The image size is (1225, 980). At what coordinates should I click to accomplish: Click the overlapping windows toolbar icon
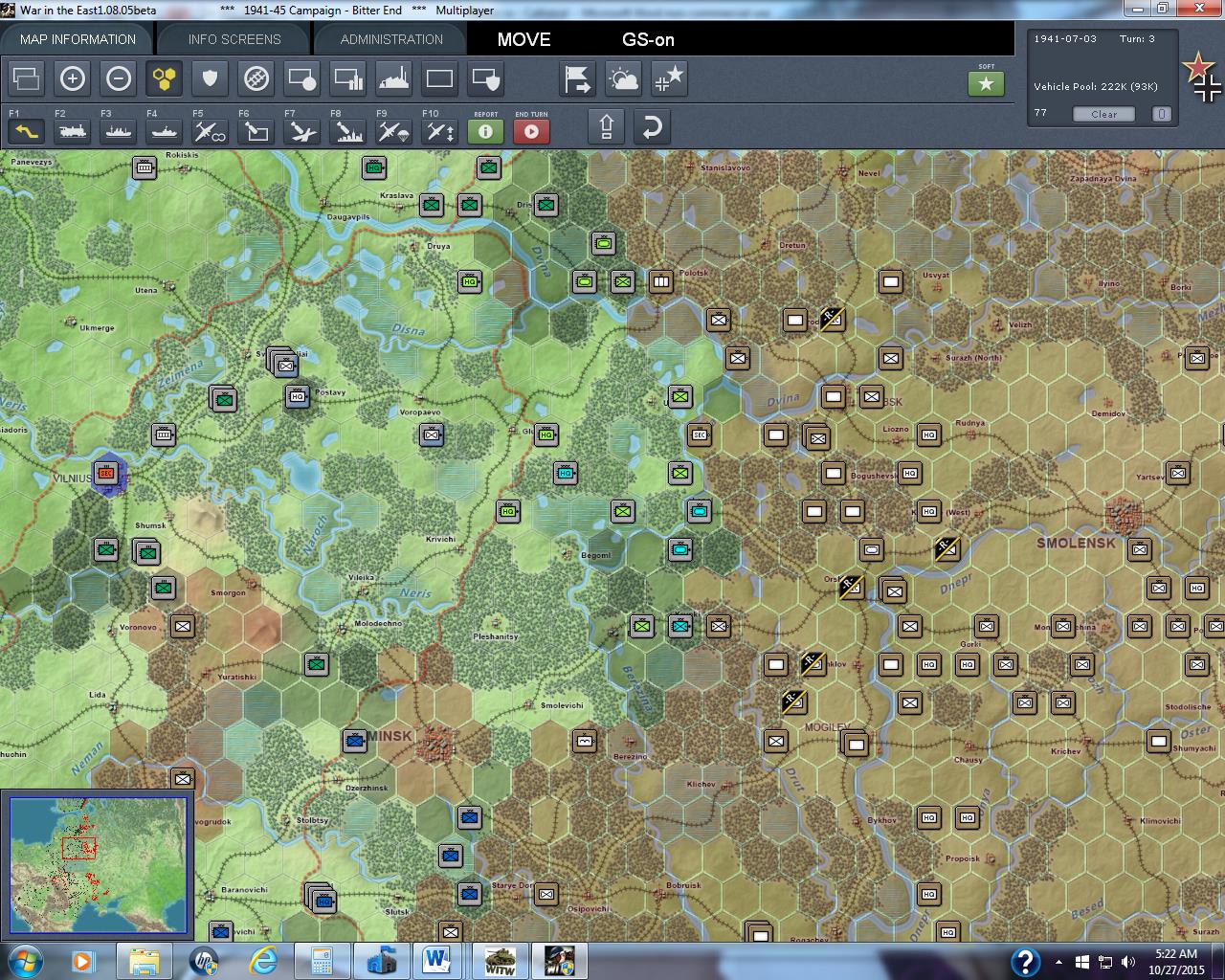(x=27, y=78)
